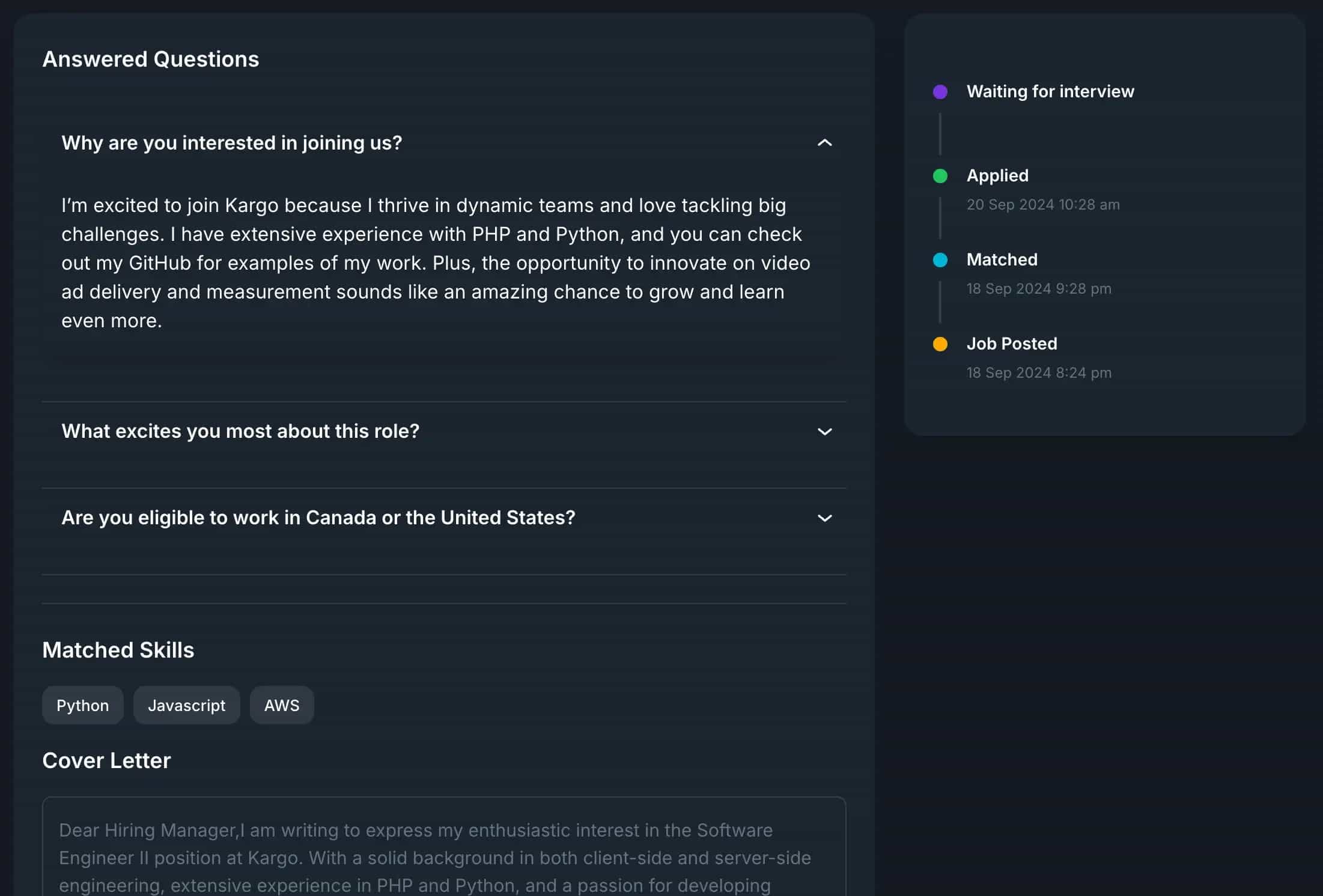The image size is (1323, 896).
Task: Open the 'Waiting for interview' timeline entry
Action: (1050, 91)
